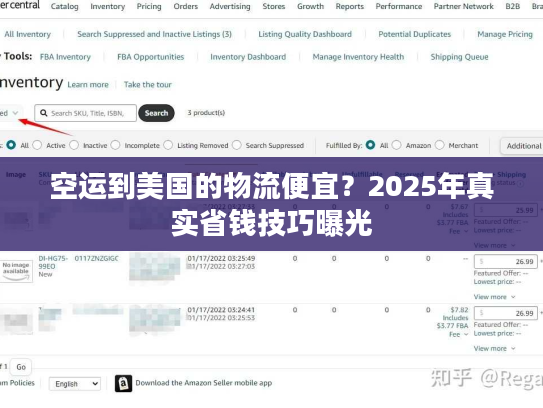
Task: Select the Inactive status radio button
Action: (x=74, y=145)
